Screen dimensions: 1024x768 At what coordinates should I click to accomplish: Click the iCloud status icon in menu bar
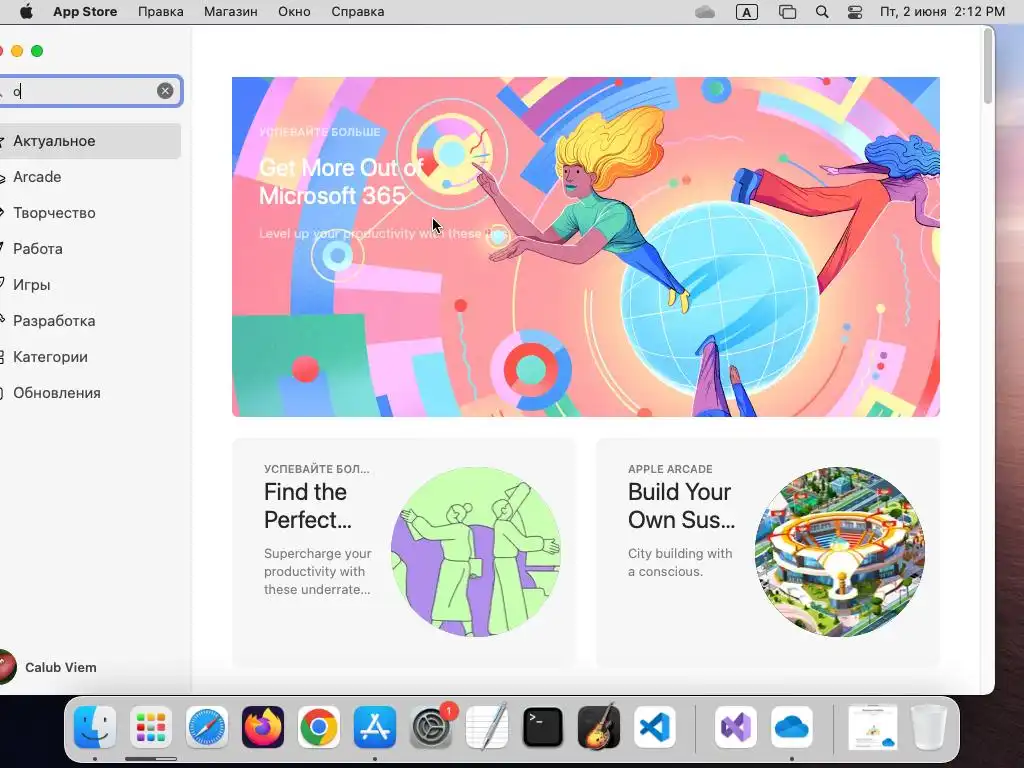(x=705, y=12)
